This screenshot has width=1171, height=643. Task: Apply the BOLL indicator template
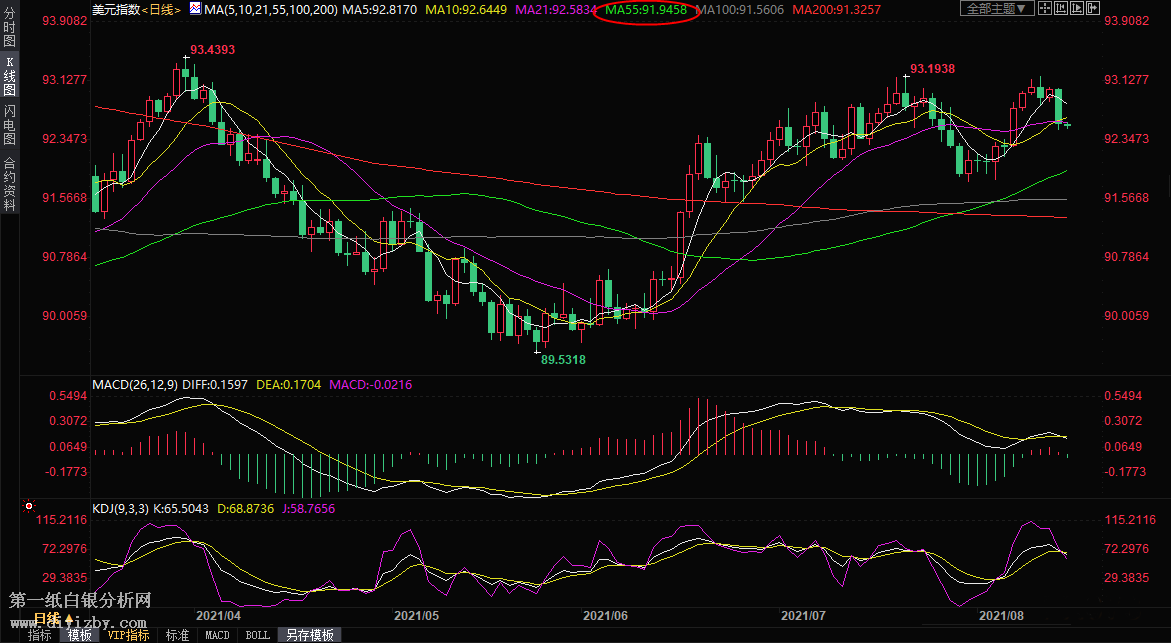258,635
